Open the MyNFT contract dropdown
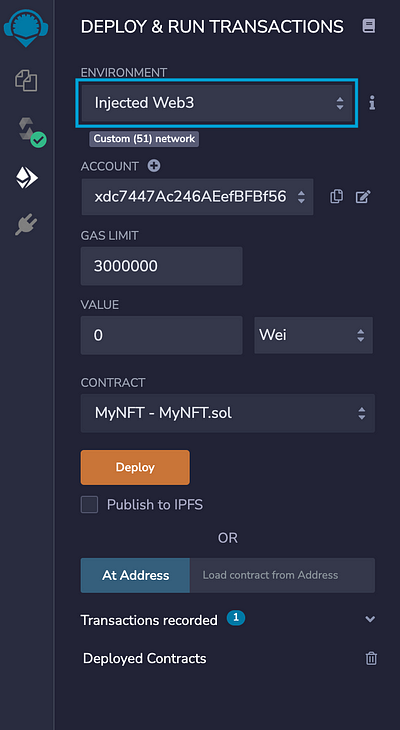This screenshot has height=730, width=400. coord(228,413)
